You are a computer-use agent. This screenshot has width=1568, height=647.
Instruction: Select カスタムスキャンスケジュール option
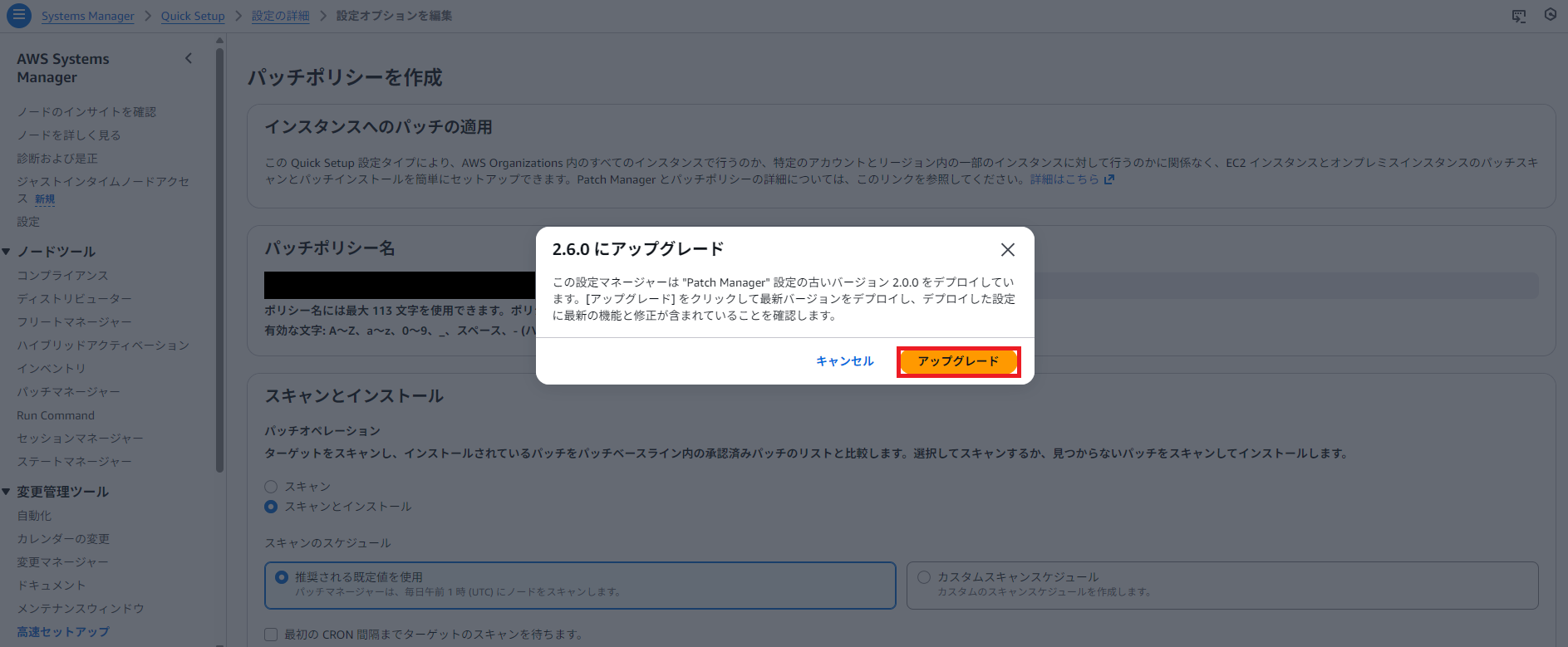pos(1222,586)
